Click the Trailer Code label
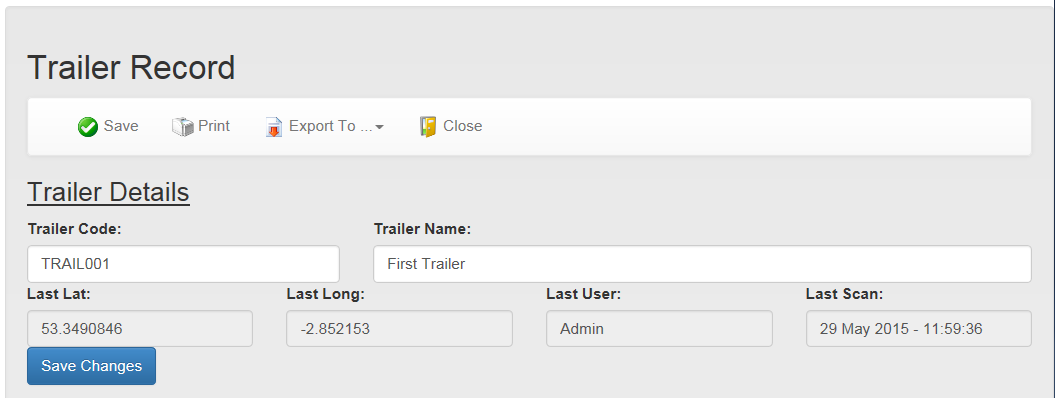Viewport: 1055px width, 398px height. coord(74,229)
